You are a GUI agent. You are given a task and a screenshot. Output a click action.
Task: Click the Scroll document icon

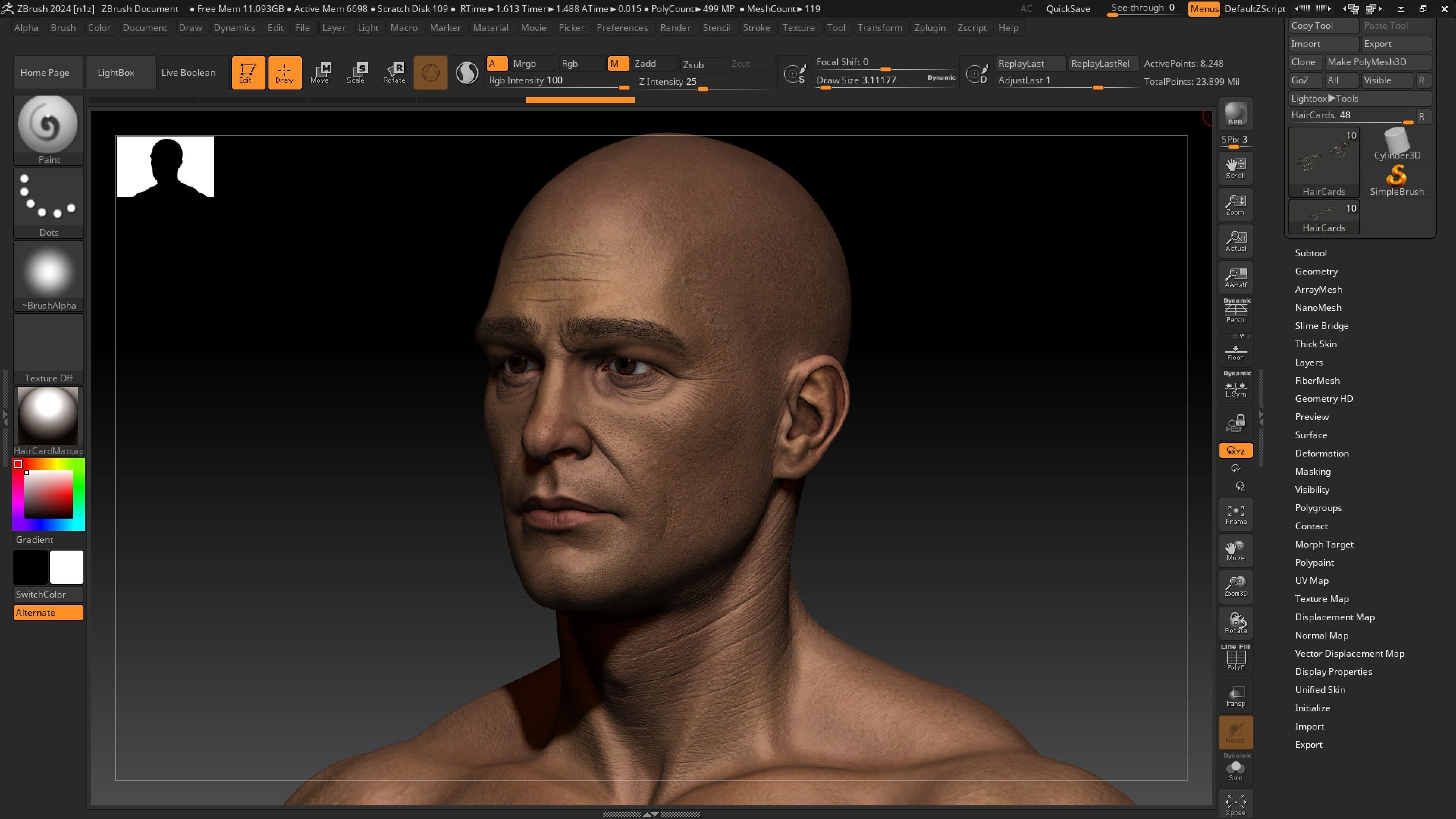(1236, 168)
